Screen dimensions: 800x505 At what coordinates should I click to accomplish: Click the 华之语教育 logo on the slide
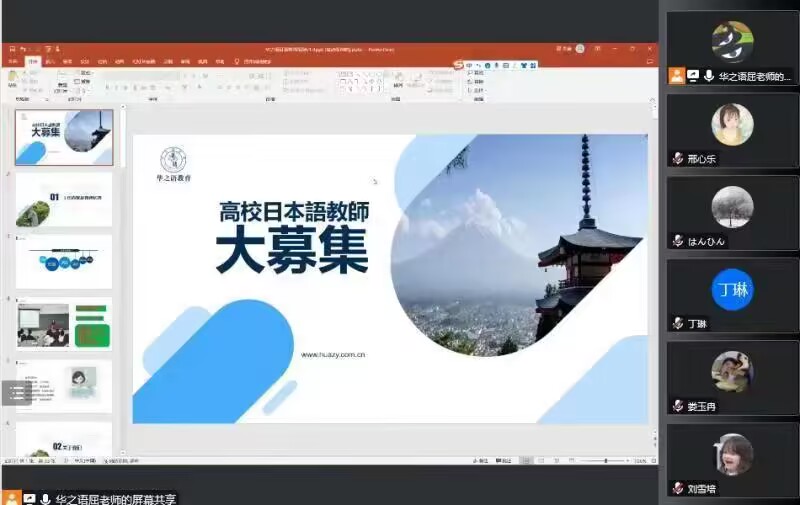click(174, 162)
